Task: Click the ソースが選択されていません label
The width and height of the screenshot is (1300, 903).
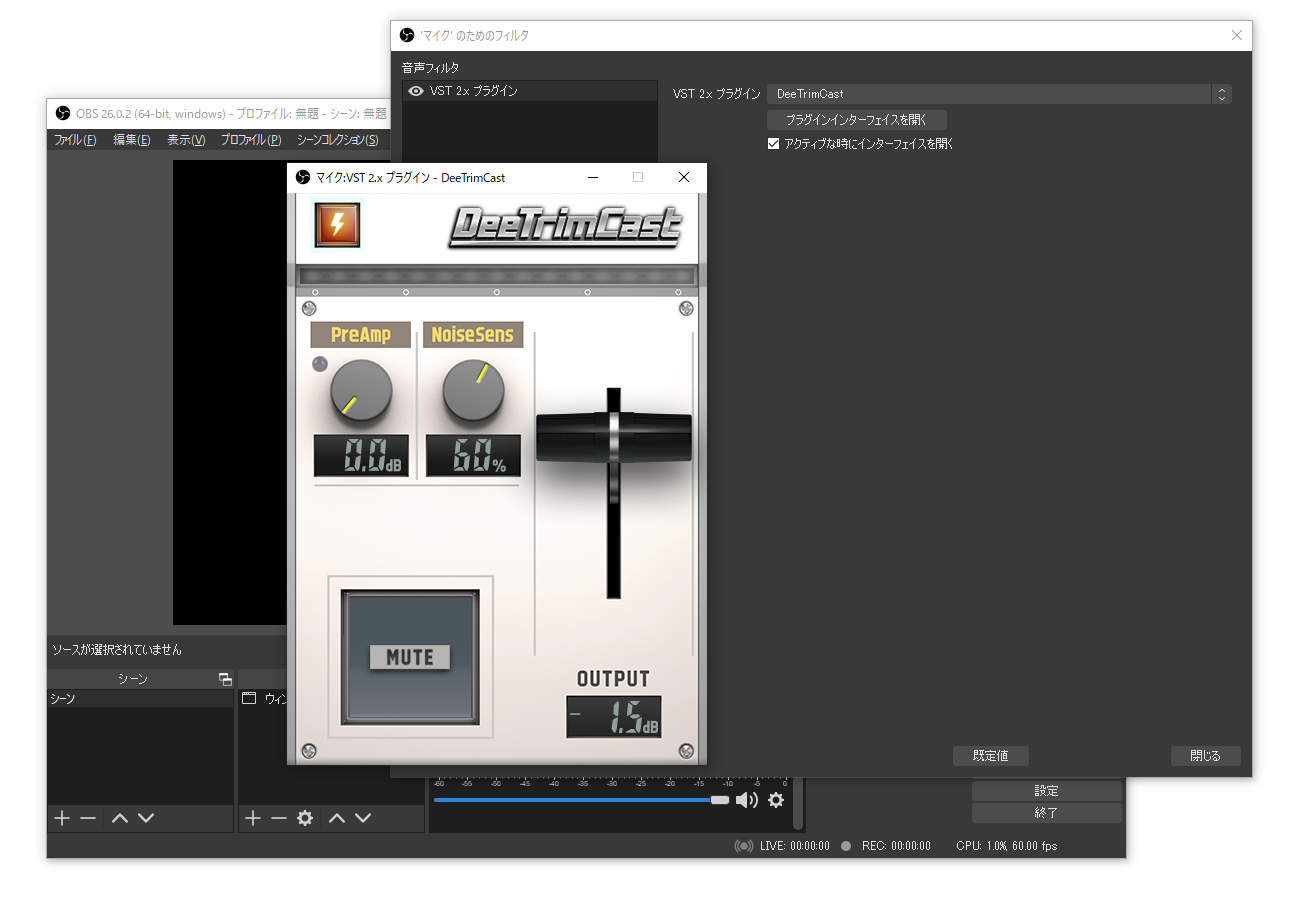Action: (117, 650)
